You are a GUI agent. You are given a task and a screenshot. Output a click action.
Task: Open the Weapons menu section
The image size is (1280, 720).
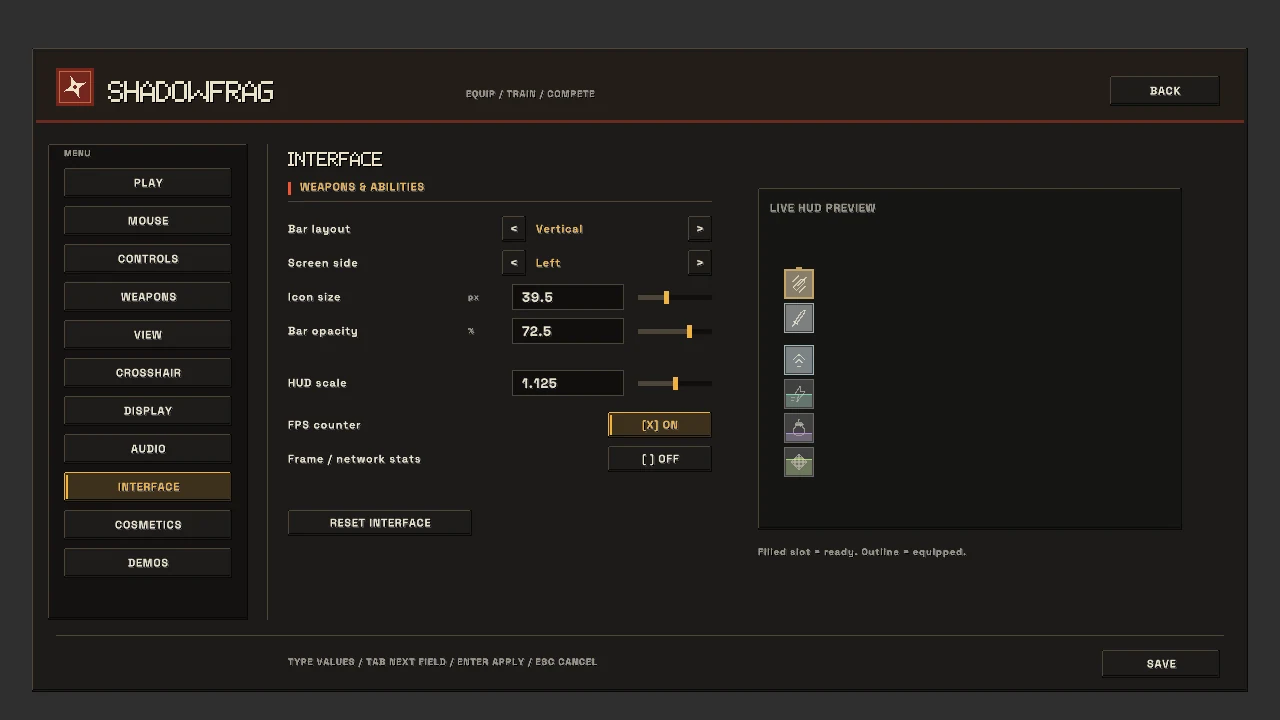click(x=148, y=297)
